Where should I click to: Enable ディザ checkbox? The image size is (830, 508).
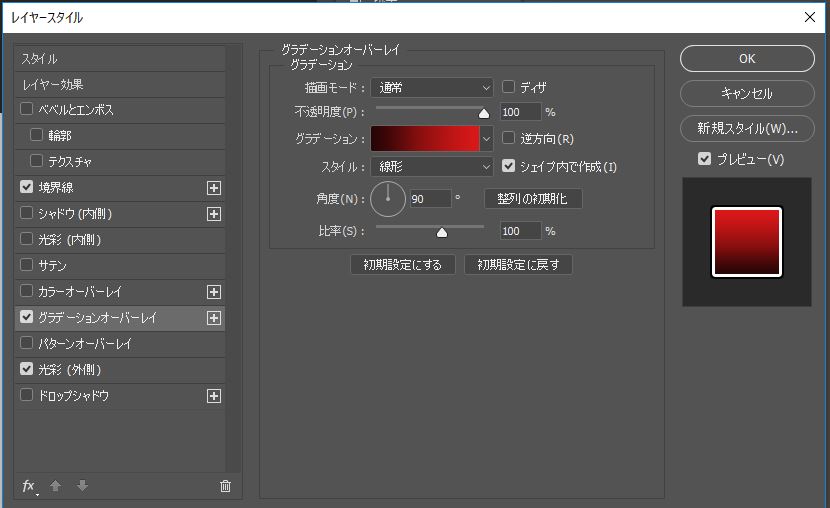(508, 86)
